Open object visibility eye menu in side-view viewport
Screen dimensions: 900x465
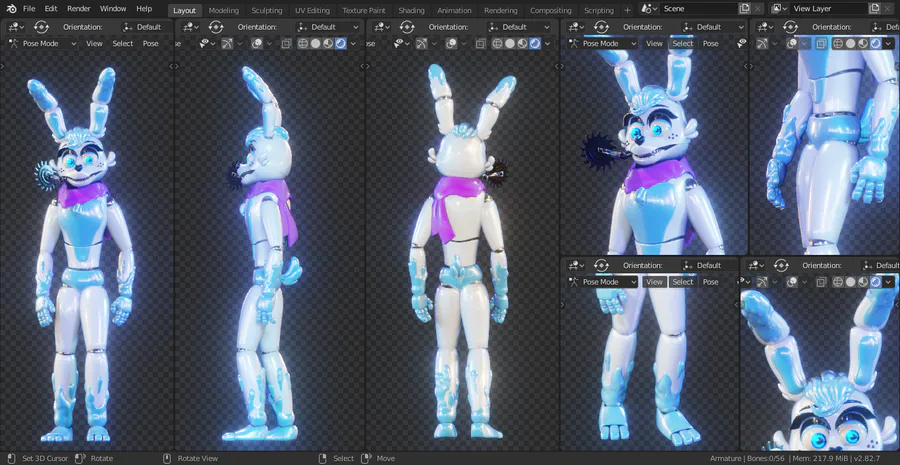(206, 44)
